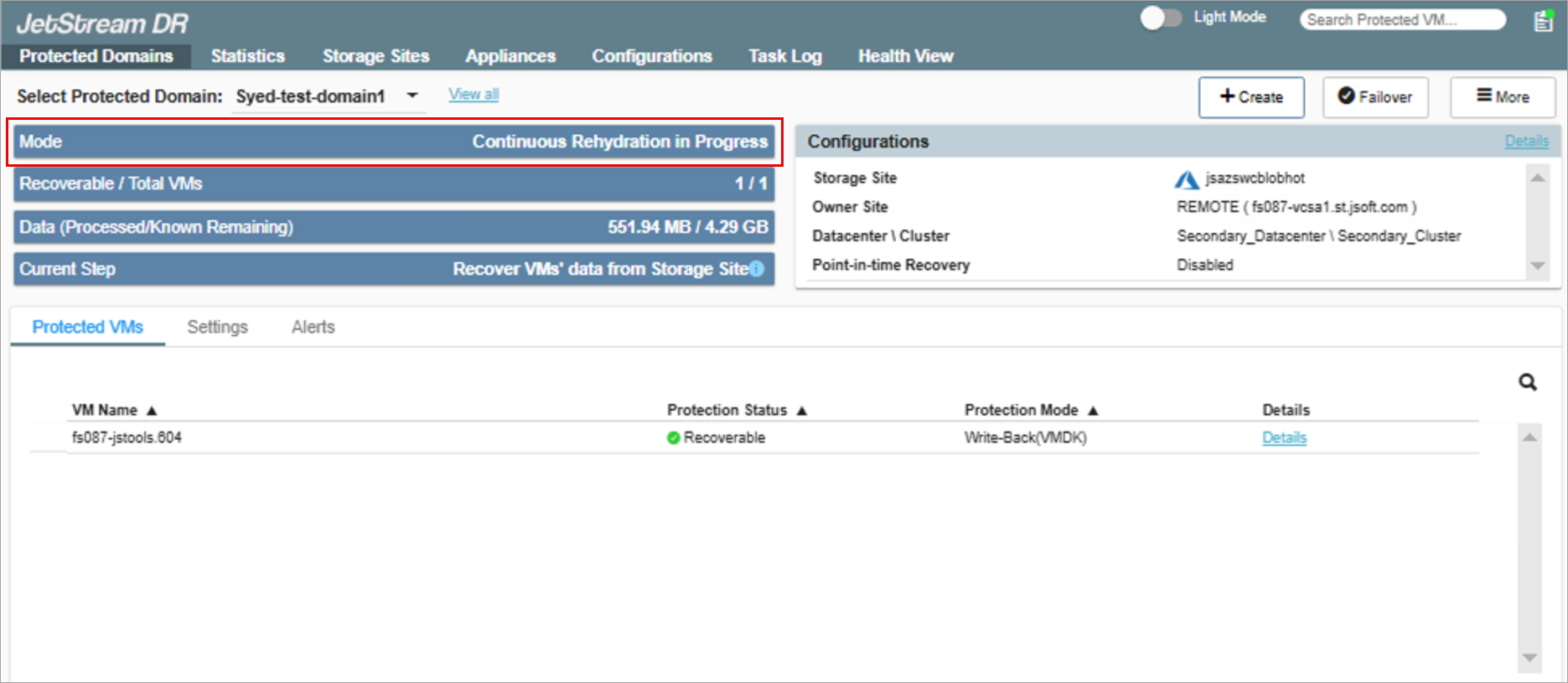Click the clipboard icon in top-right corner

click(1543, 21)
